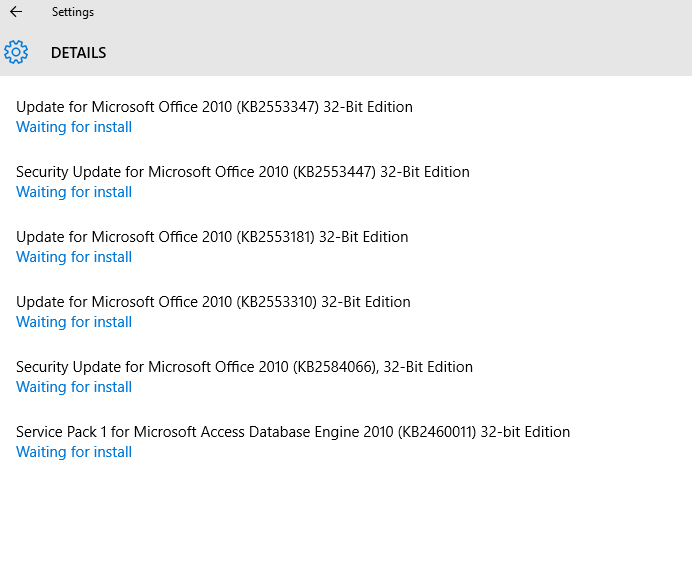Open the KB2553181 Office 2010 update entry

point(212,237)
